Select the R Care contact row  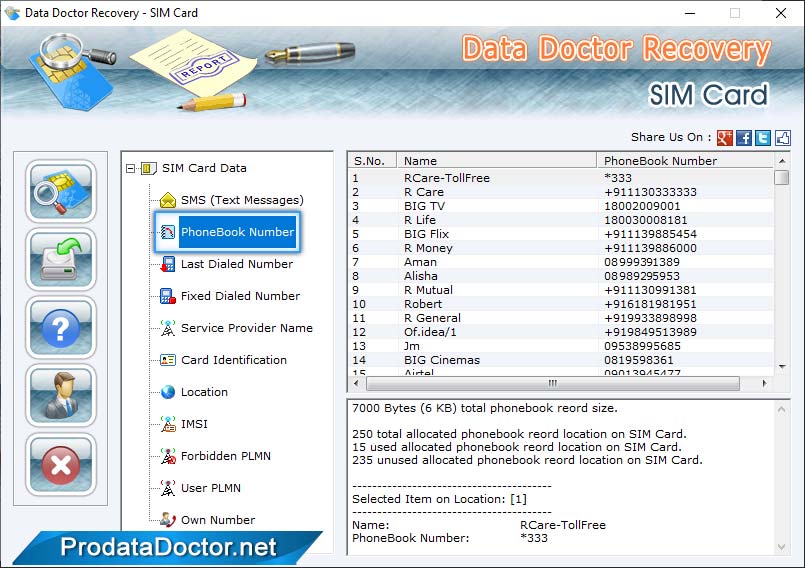tap(561, 192)
